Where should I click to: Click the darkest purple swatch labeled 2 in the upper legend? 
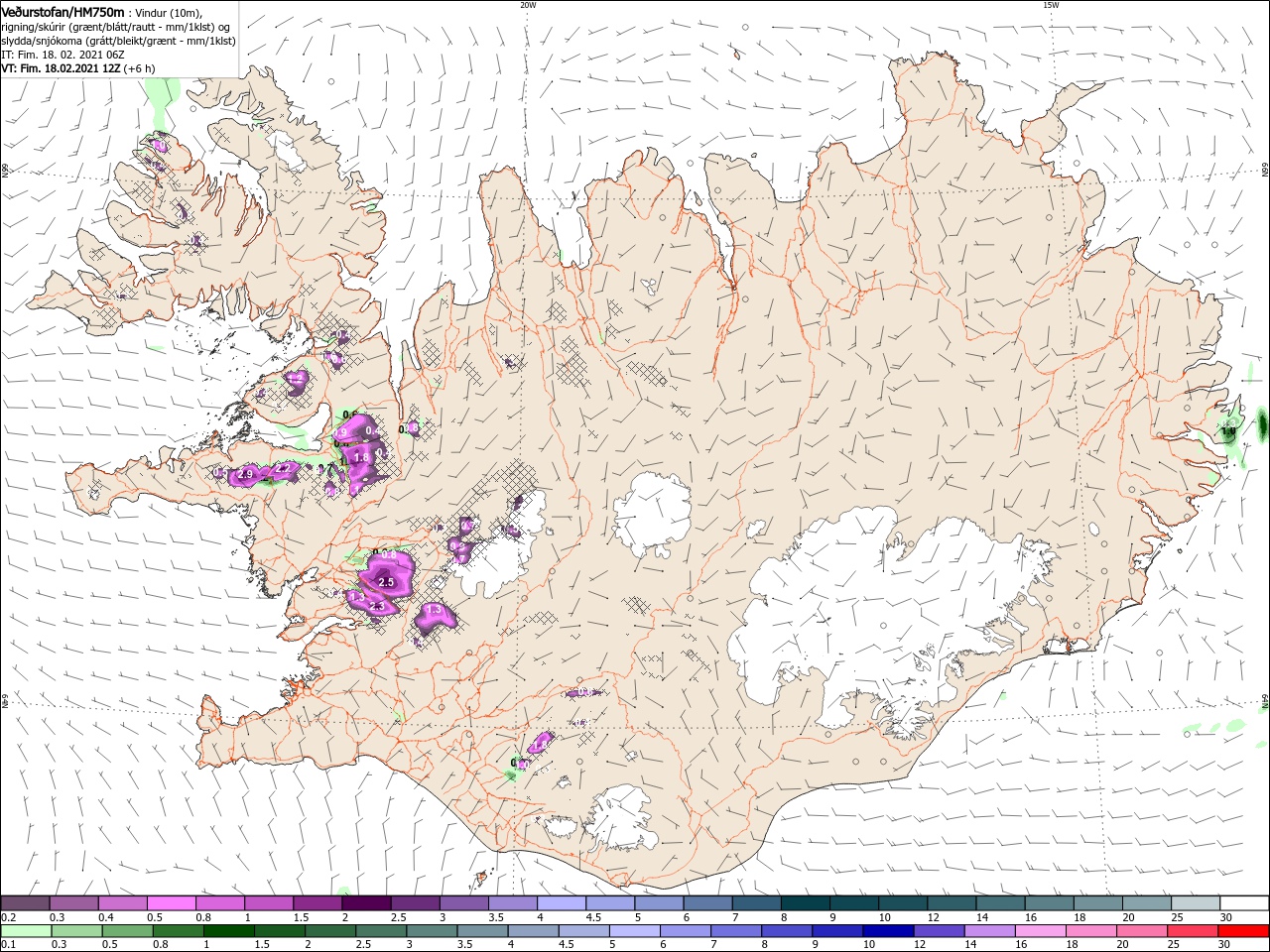[x=365, y=903]
